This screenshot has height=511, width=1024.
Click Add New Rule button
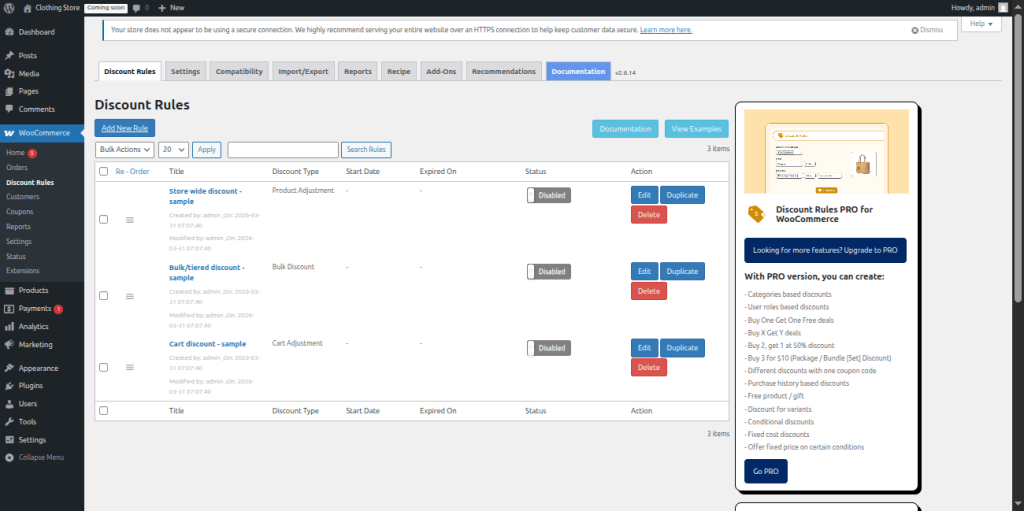(x=125, y=128)
